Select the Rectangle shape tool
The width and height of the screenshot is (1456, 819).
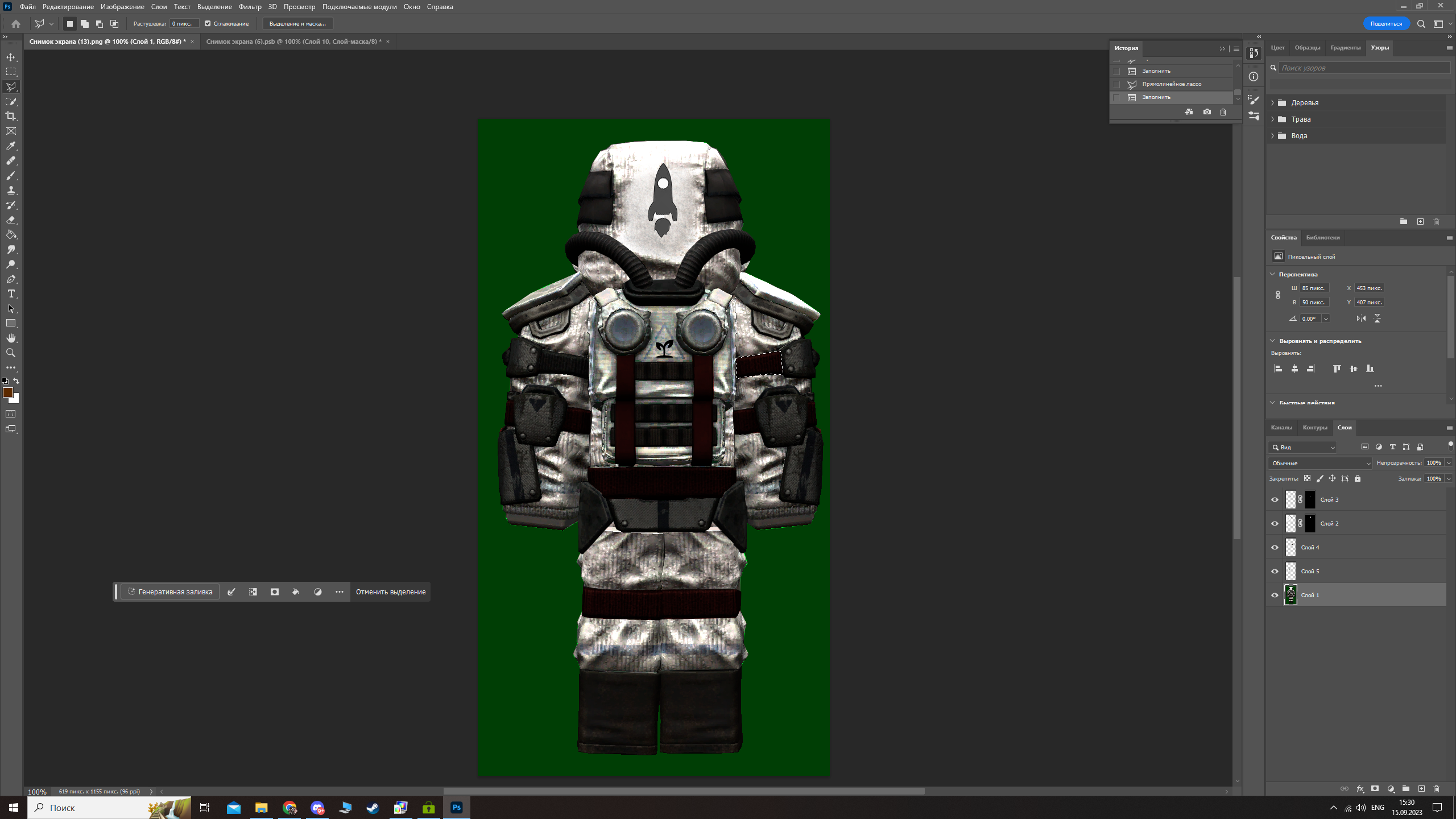click(11, 323)
